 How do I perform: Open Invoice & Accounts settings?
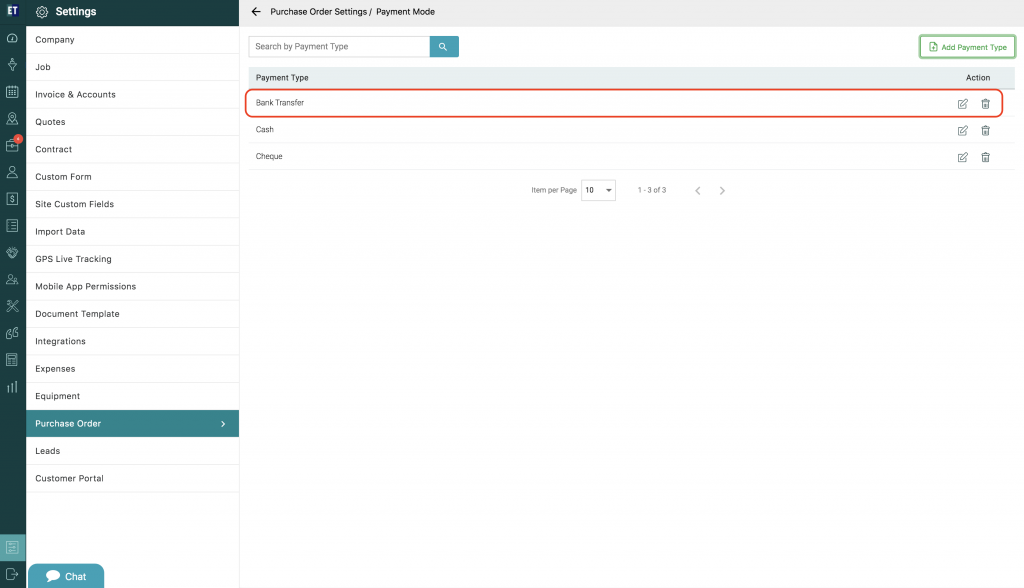pos(133,95)
